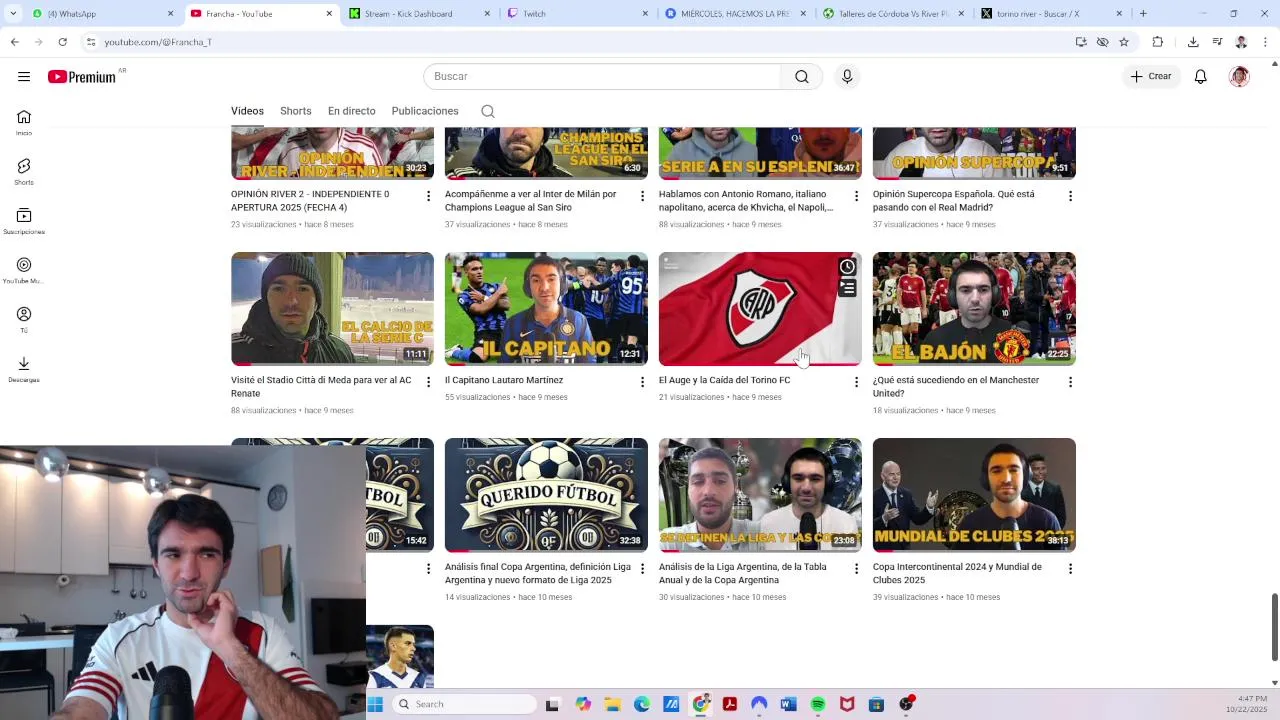The width and height of the screenshot is (1280, 720).
Task: Open the YouTube account avatar menu
Action: tap(1240, 76)
